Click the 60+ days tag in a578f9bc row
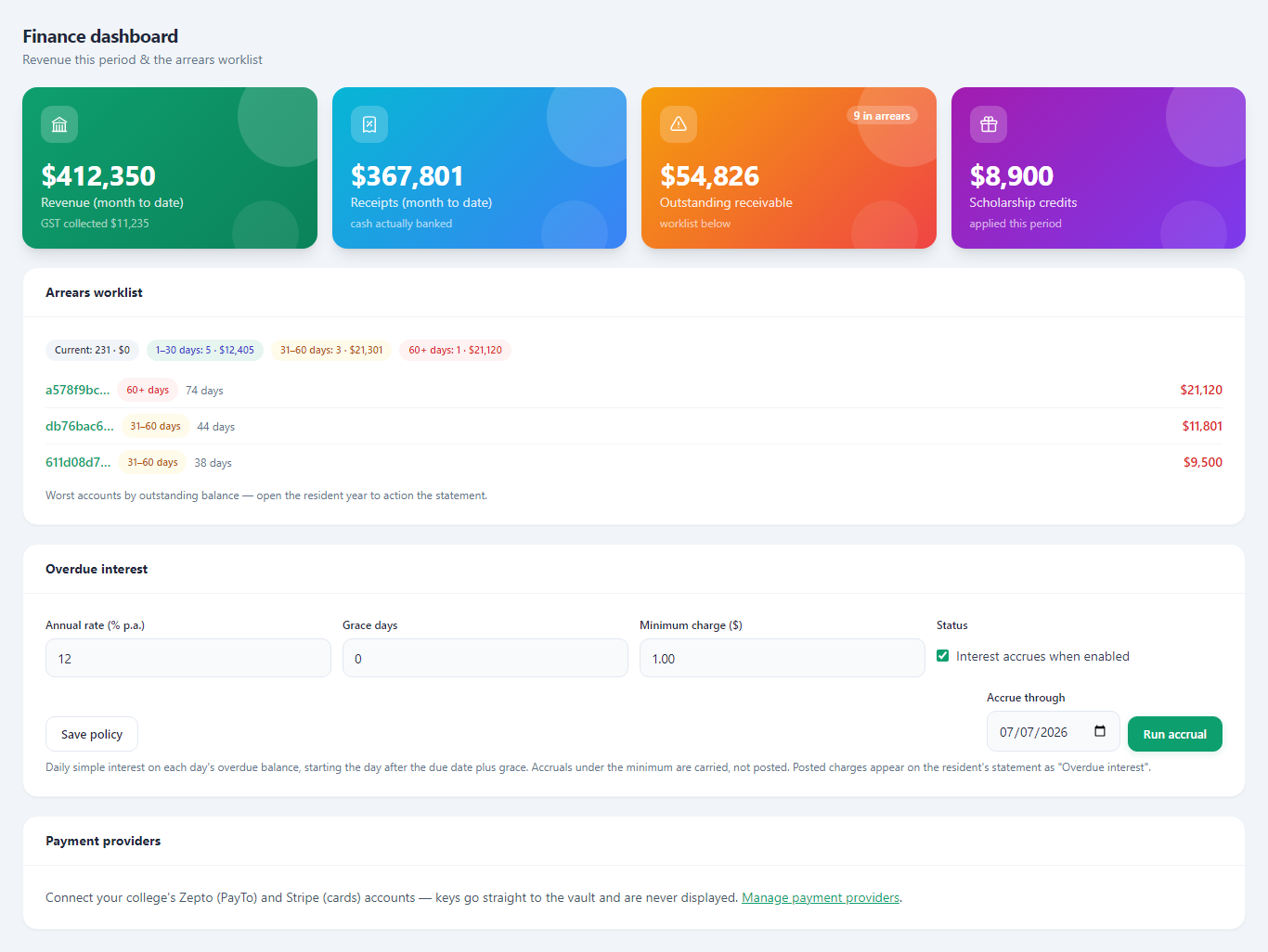The height and width of the screenshot is (952, 1268). point(148,390)
